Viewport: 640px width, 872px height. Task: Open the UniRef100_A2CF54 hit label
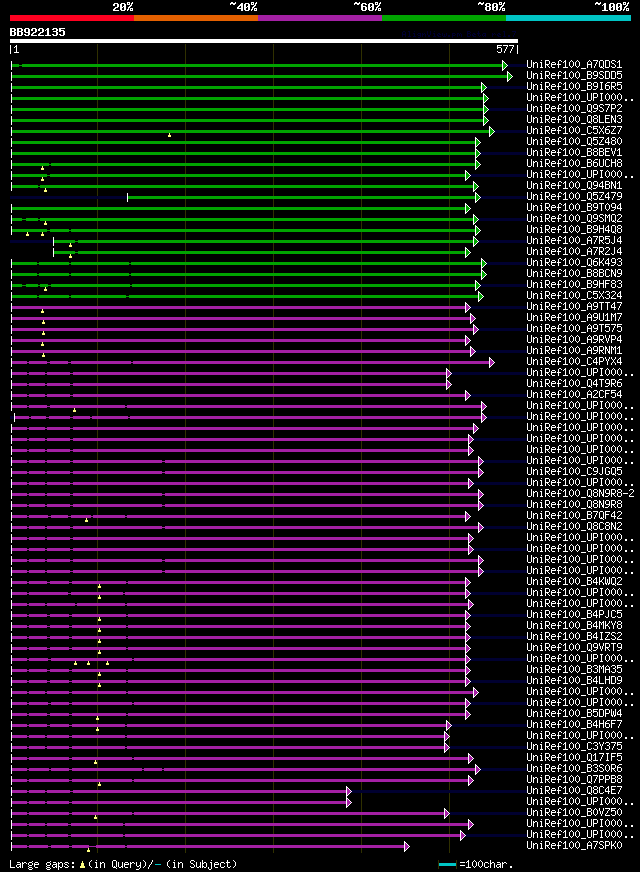[x=574, y=395]
